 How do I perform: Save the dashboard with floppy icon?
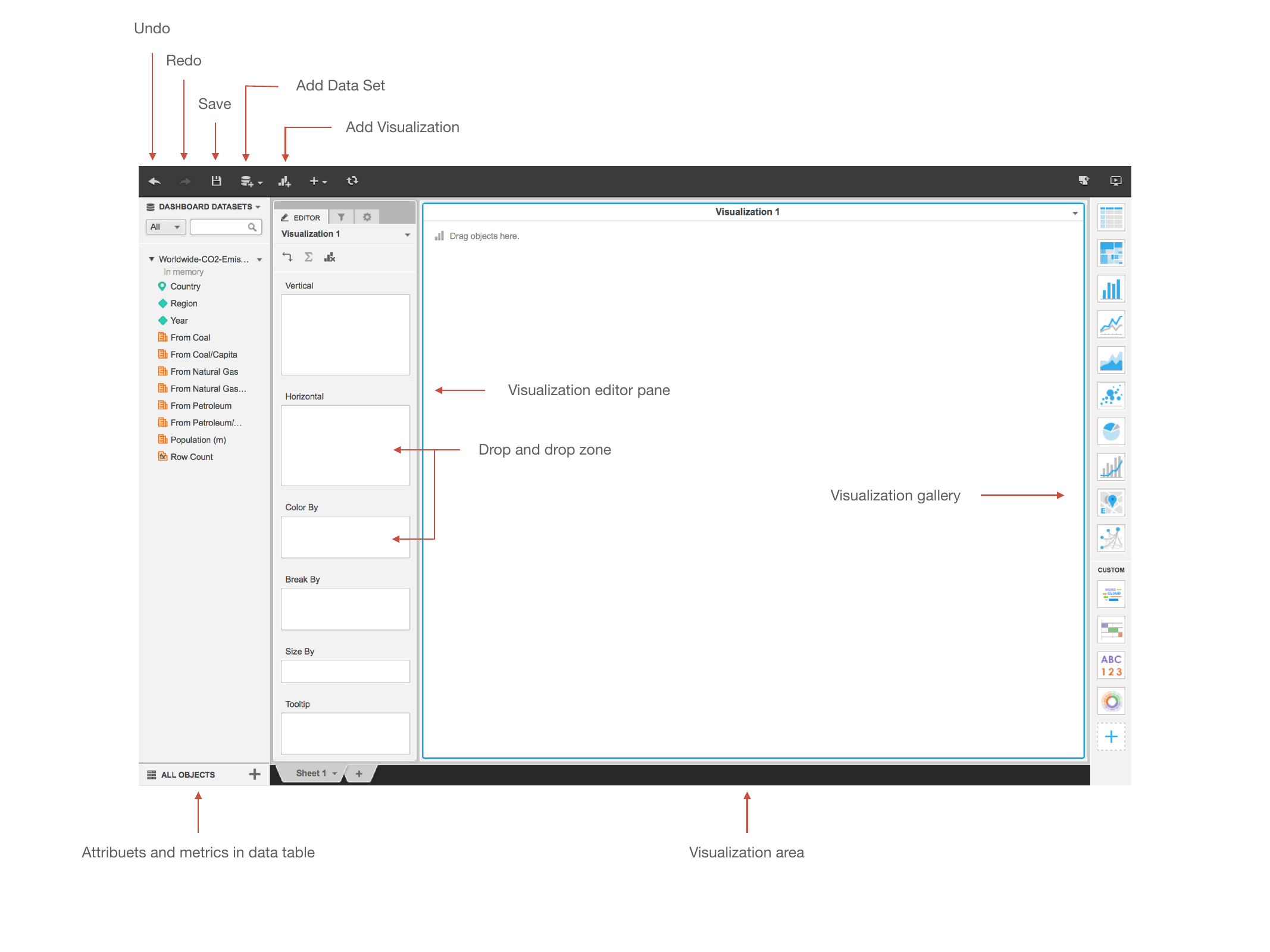click(x=216, y=181)
